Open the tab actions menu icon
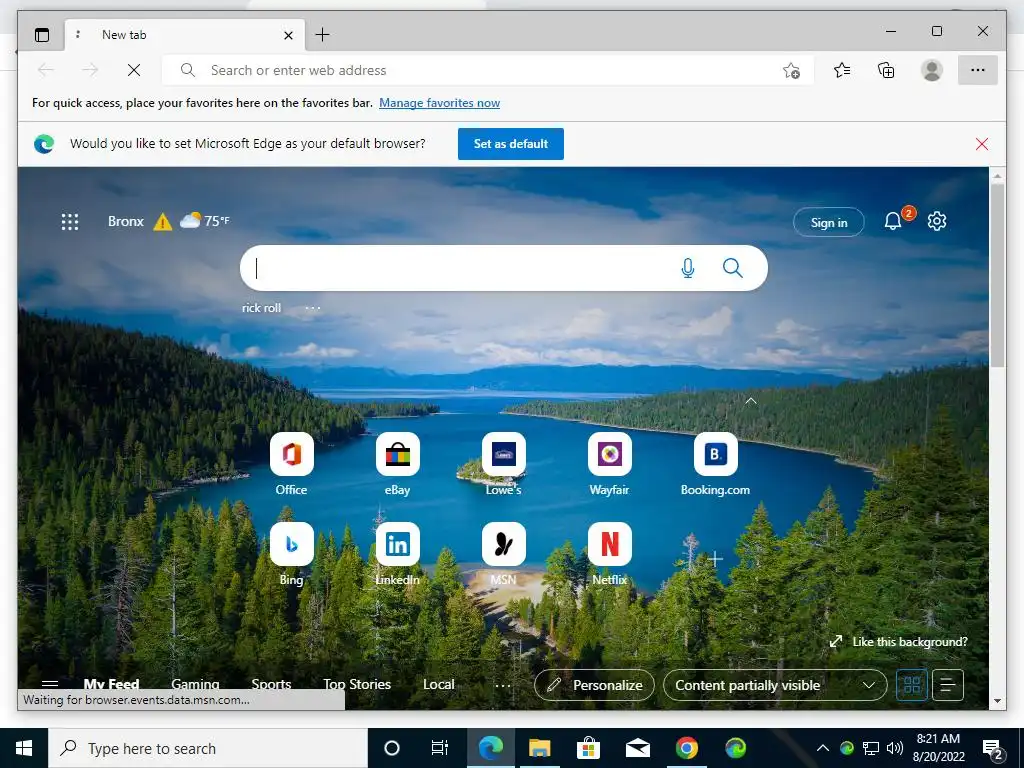The height and width of the screenshot is (768, 1024). pyautogui.click(x=42, y=35)
